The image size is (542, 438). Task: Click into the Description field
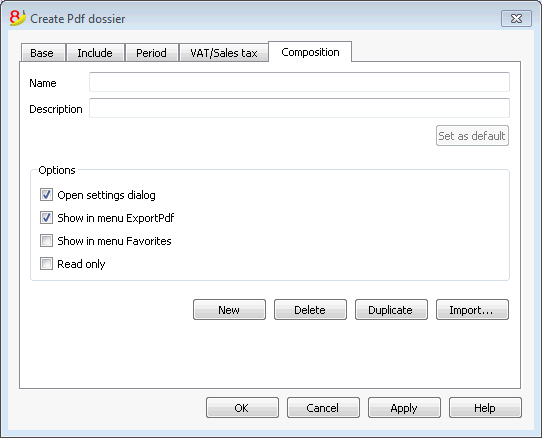pyautogui.click(x=299, y=108)
